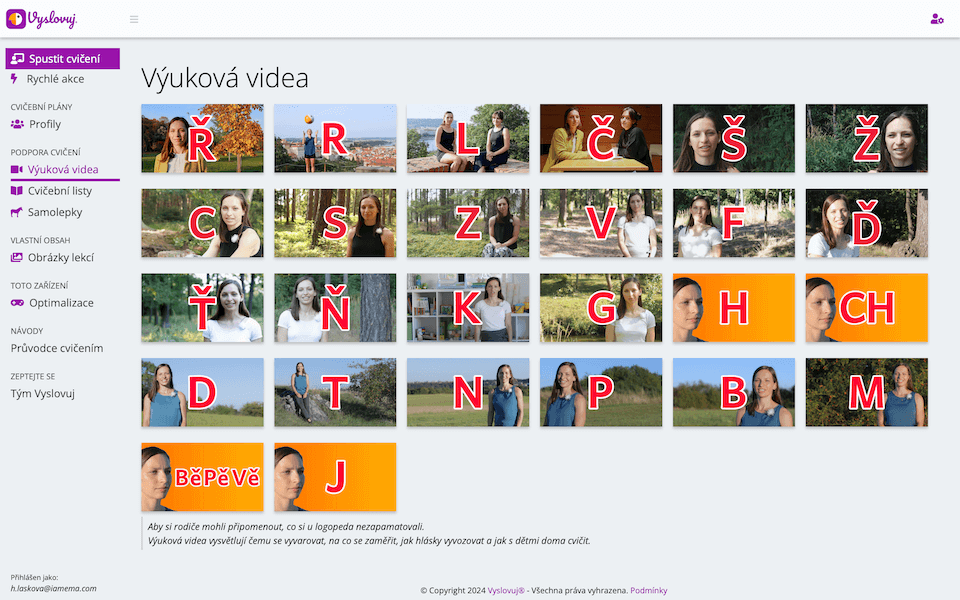Click the book icon beside Cvičební listy
Viewport: 960px width, 600px height.
coord(17,190)
